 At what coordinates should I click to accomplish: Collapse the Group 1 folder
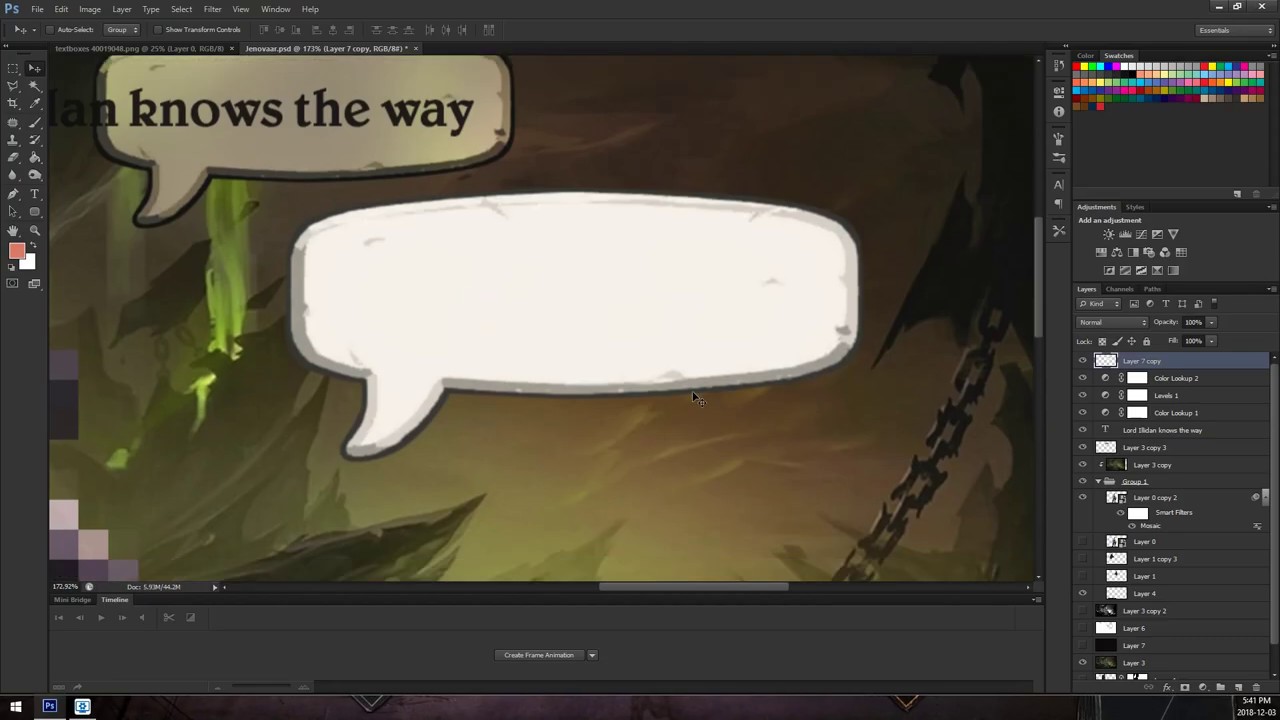pos(1098,482)
